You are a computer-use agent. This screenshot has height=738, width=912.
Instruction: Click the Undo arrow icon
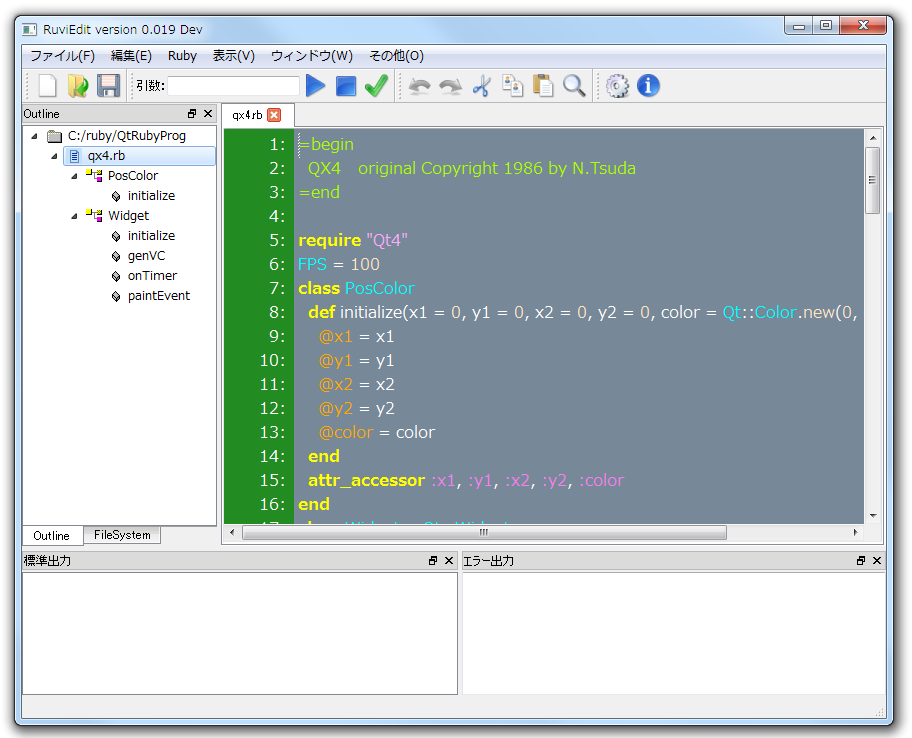pos(419,86)
